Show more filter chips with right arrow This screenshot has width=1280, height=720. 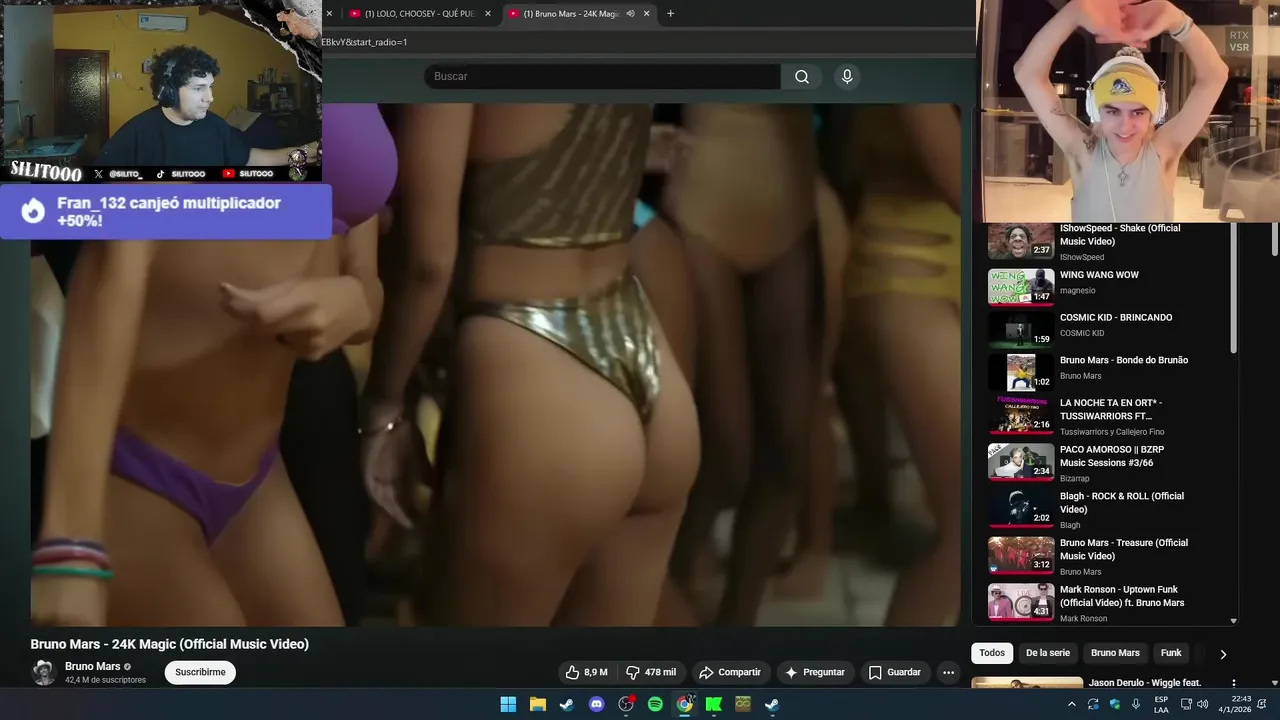coord(1222,654)
